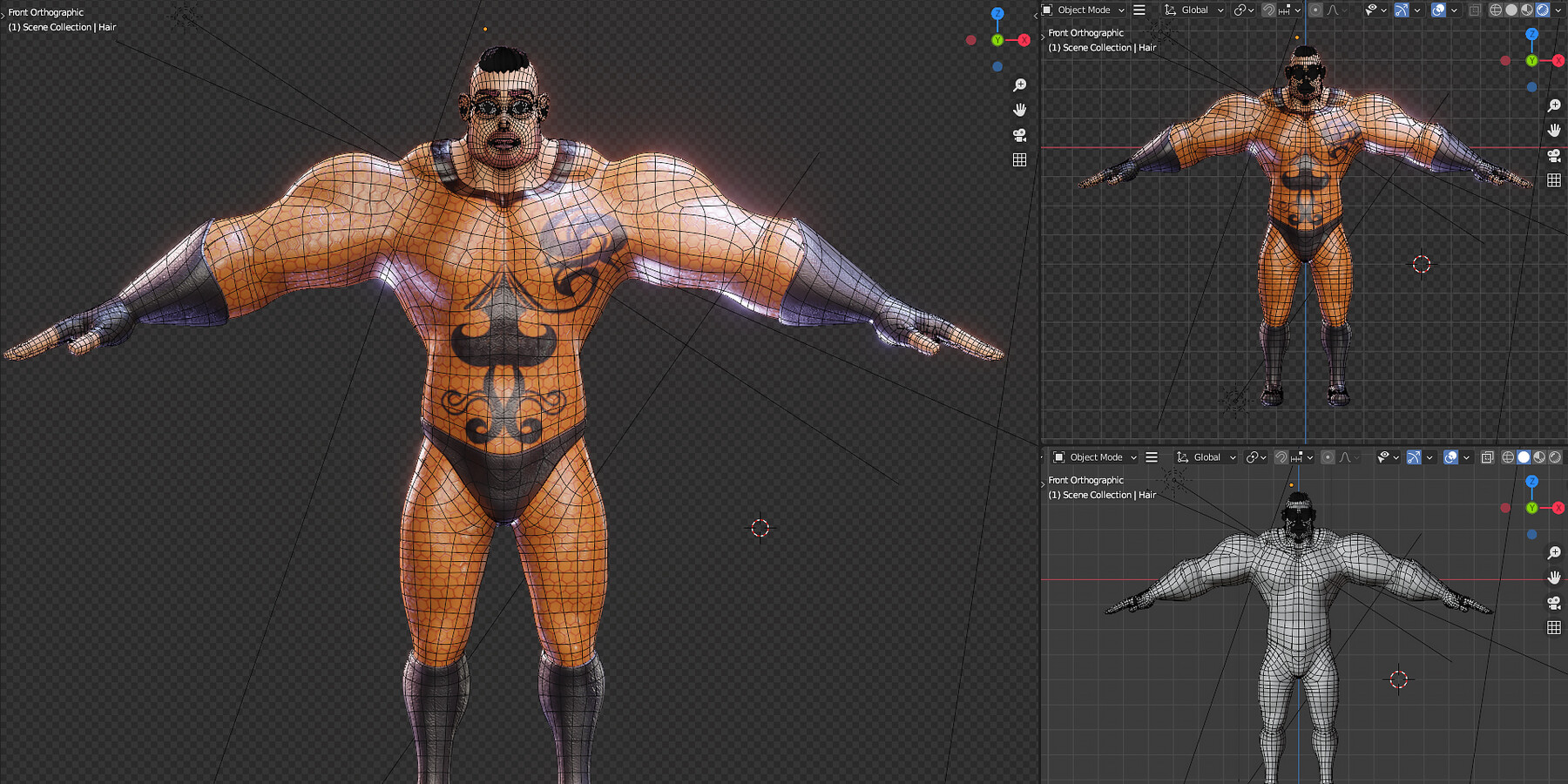
Task: Click the pan hand icon in main viewport
Action: tap(1019, 110)
